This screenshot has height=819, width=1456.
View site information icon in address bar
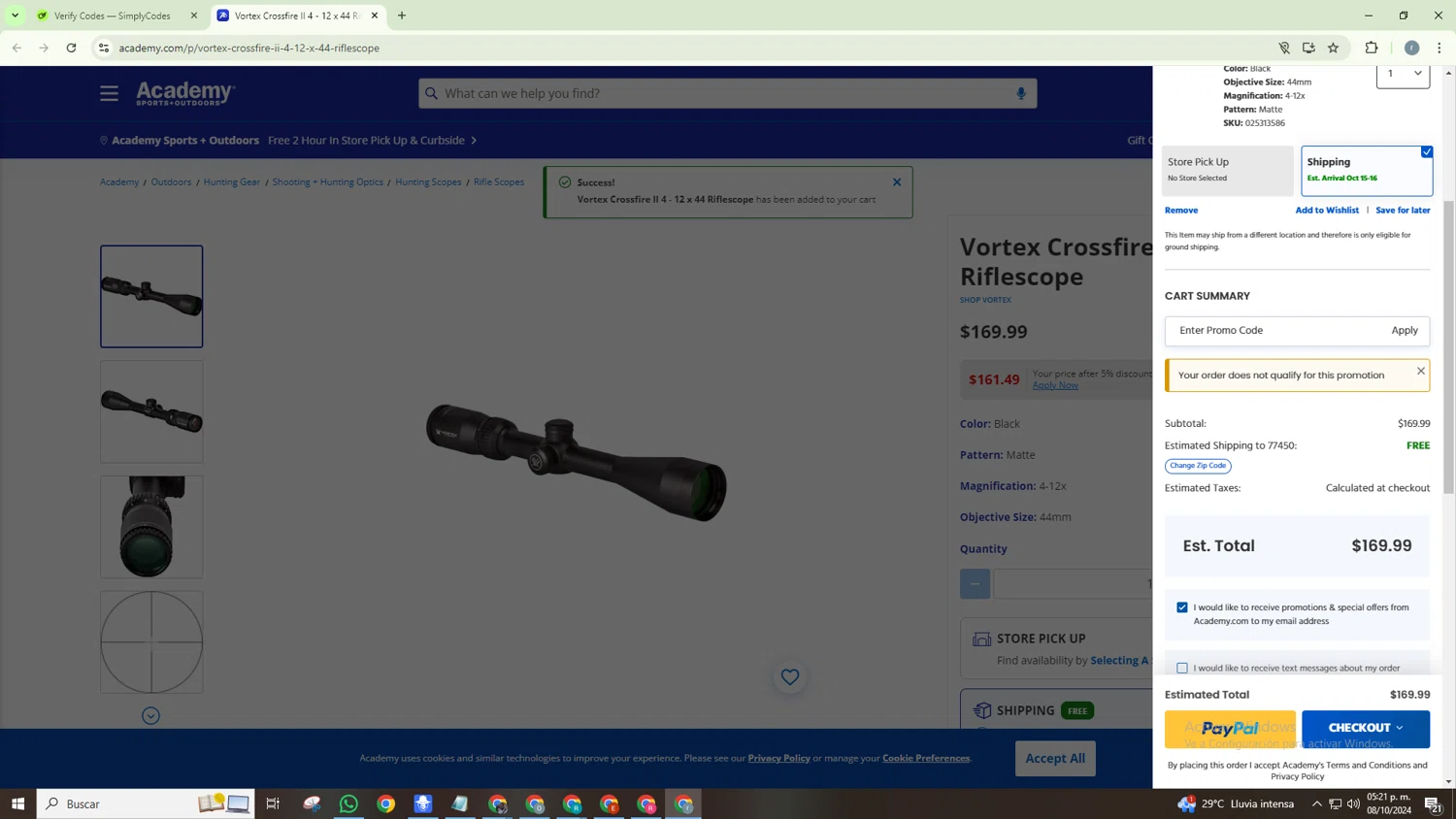104,48
